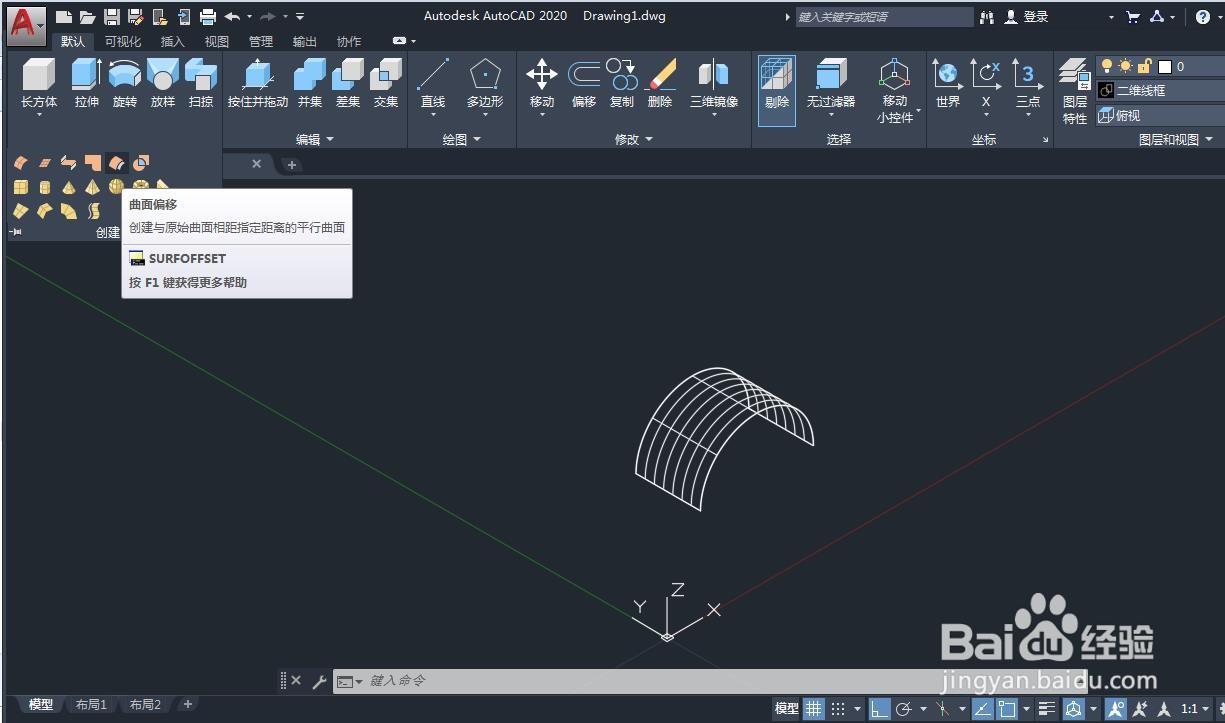1225x723 pixels.
Task: Open Autodesk App Store cart icon
Action: click(1132, 17)
